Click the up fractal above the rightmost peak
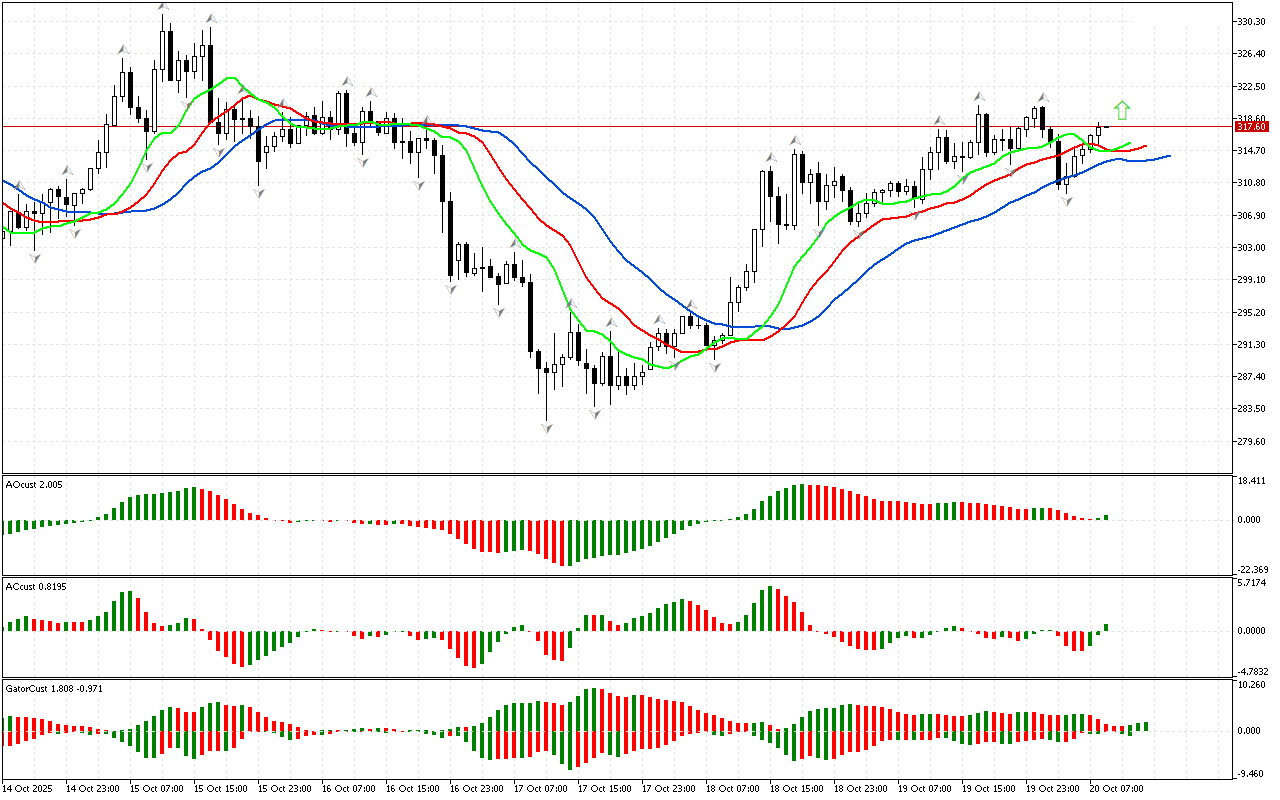The height and width of the screenshot is (800, 1280). tap(1042, 97)
